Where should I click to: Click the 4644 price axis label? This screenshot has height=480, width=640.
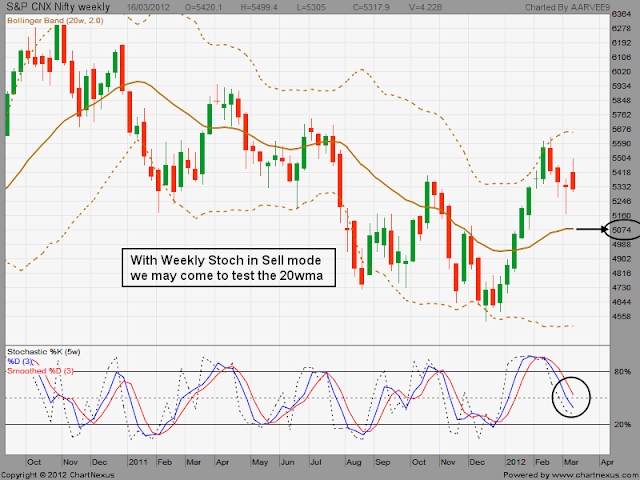click(x=621, y=302)
